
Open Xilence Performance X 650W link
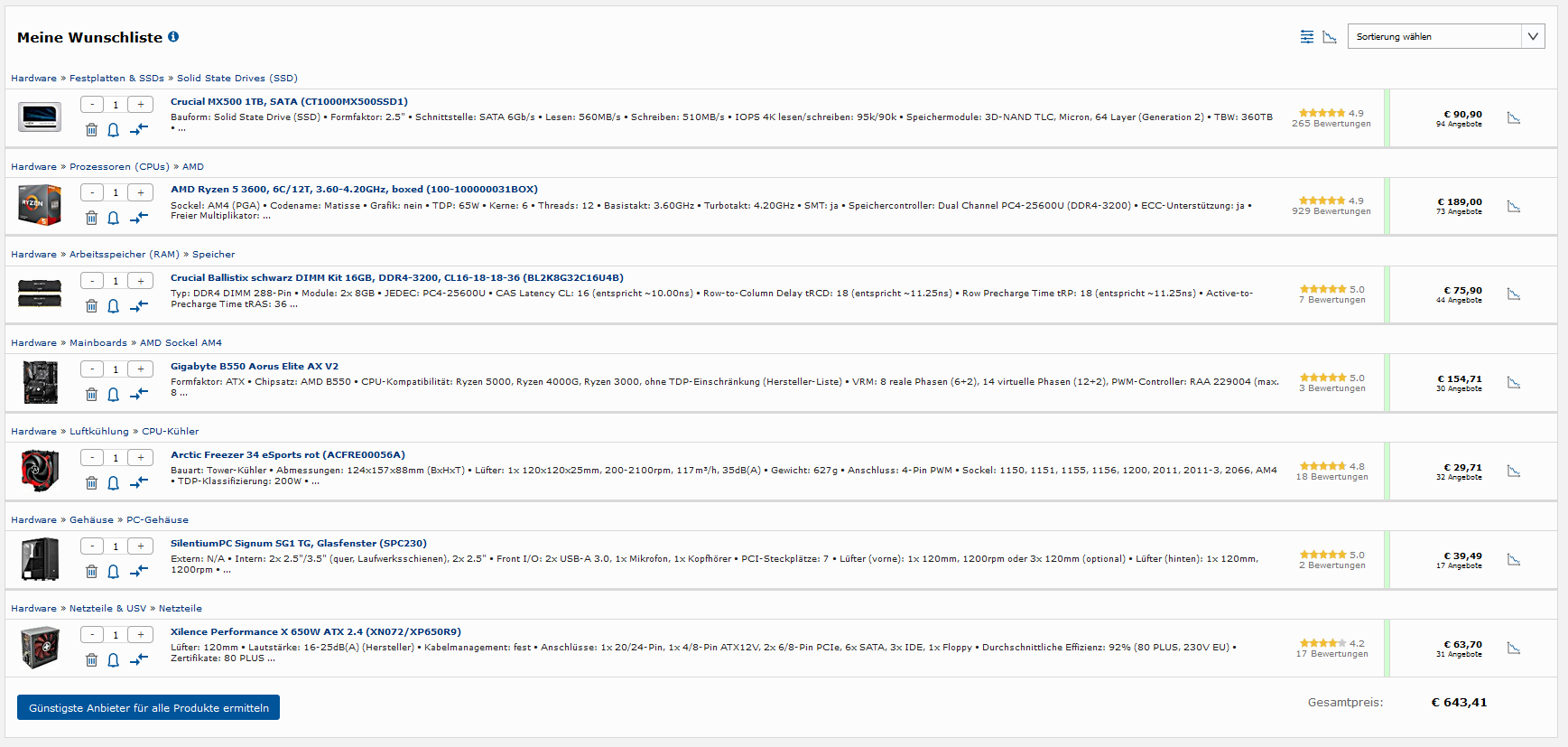[316, 632]
